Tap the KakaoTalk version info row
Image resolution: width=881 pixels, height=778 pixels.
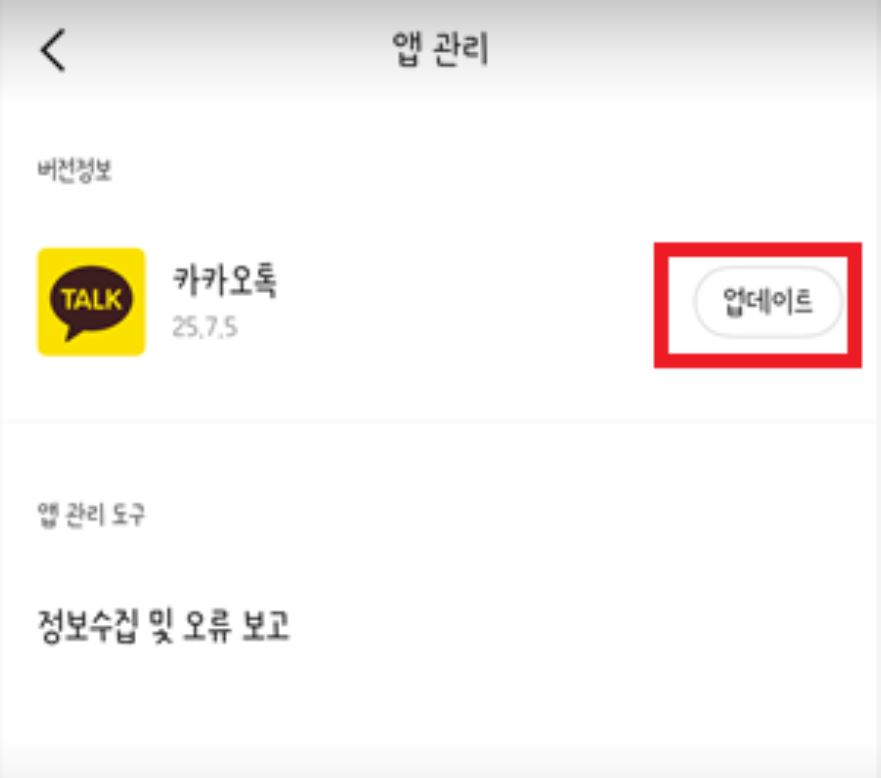(x=440, y=302)
